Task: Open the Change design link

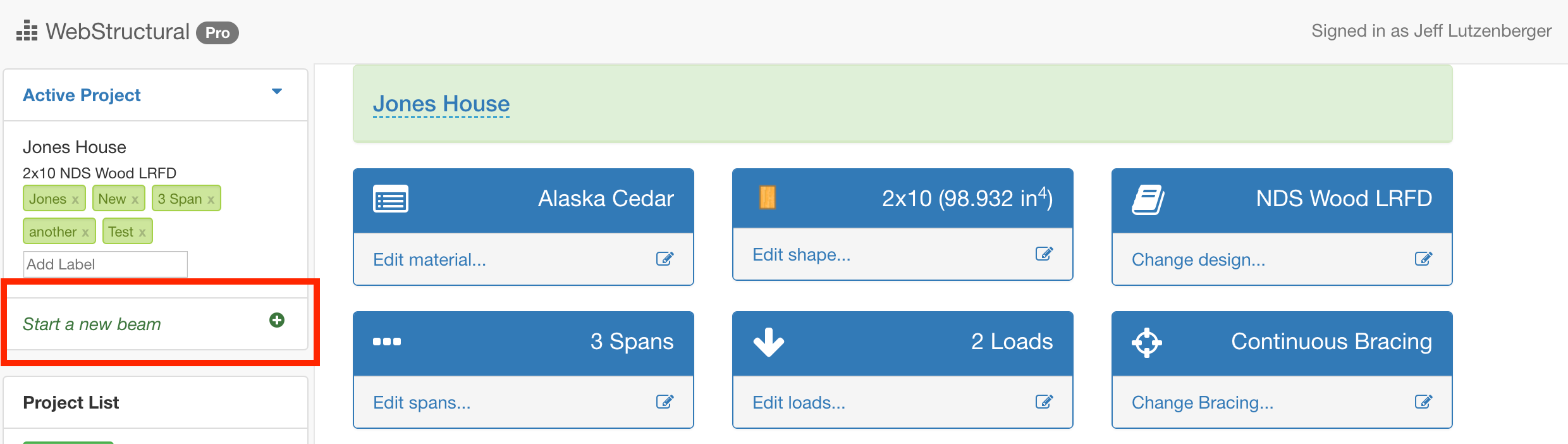Action: tap(1198, 259)
